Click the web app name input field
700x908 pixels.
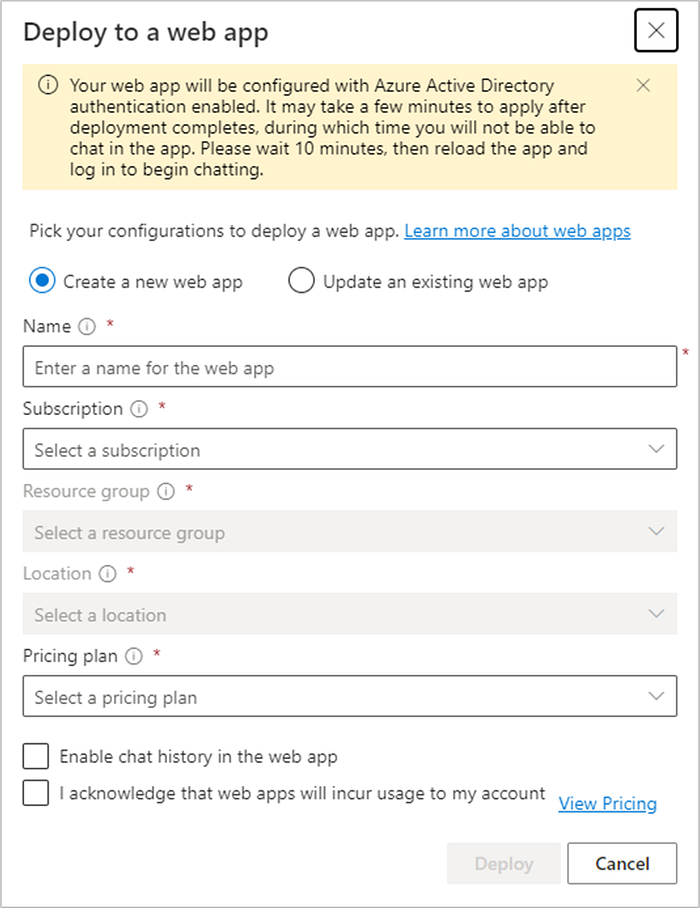(x=350, y=367)
